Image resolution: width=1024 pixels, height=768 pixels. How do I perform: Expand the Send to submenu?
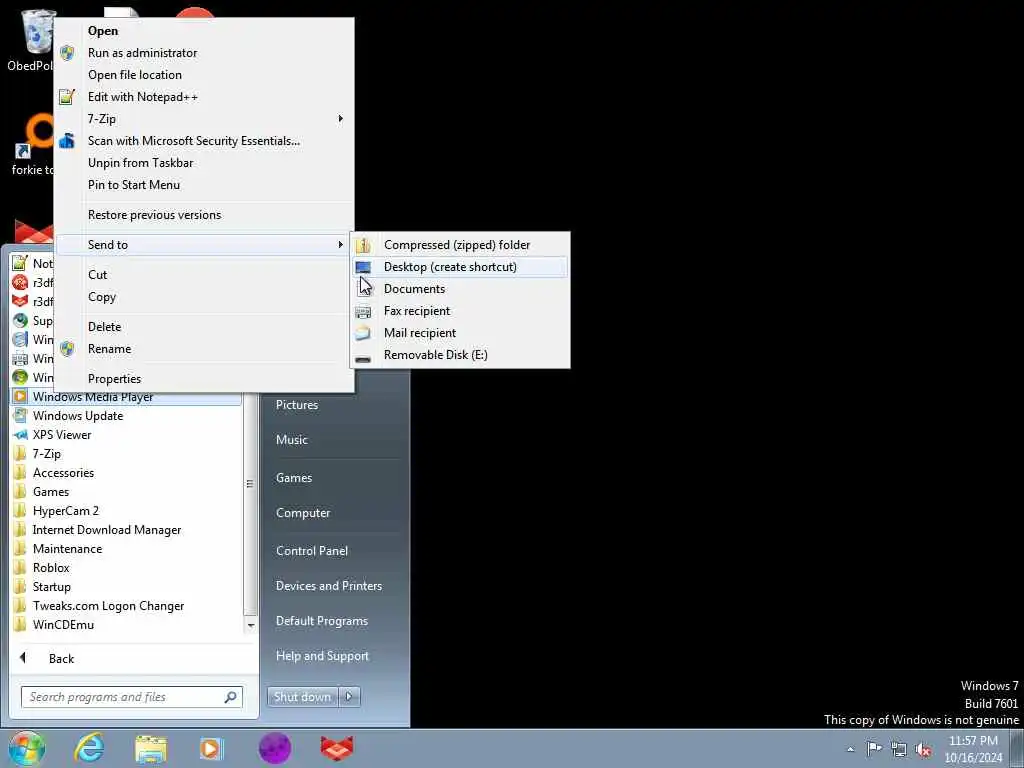click(x=204, y=245)
